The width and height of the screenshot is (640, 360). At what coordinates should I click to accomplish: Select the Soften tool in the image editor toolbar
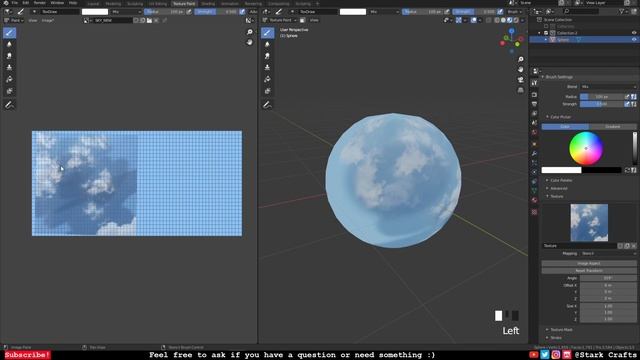pyautogui.click(x=9, y=44)
